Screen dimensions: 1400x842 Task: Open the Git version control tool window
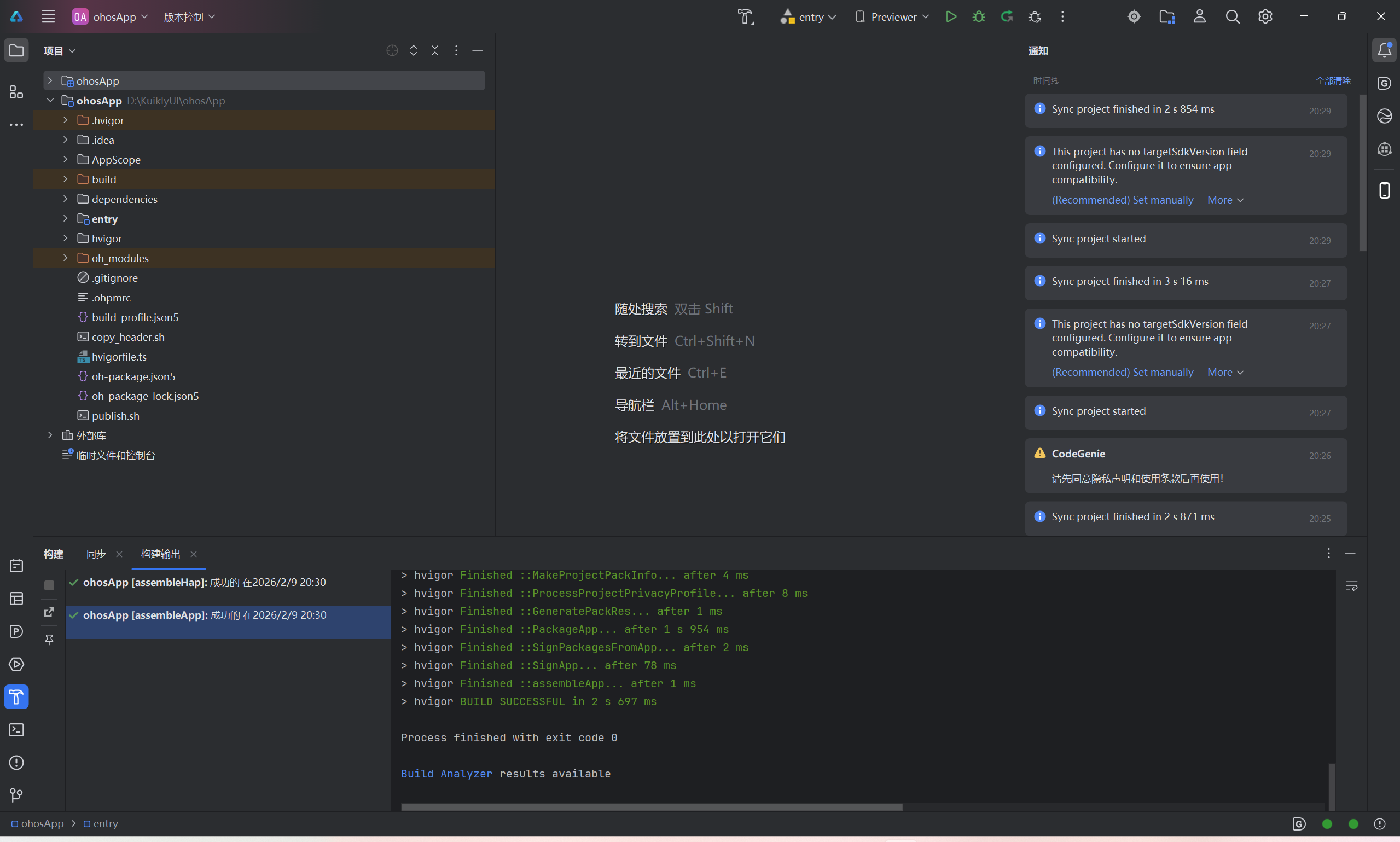16,795
